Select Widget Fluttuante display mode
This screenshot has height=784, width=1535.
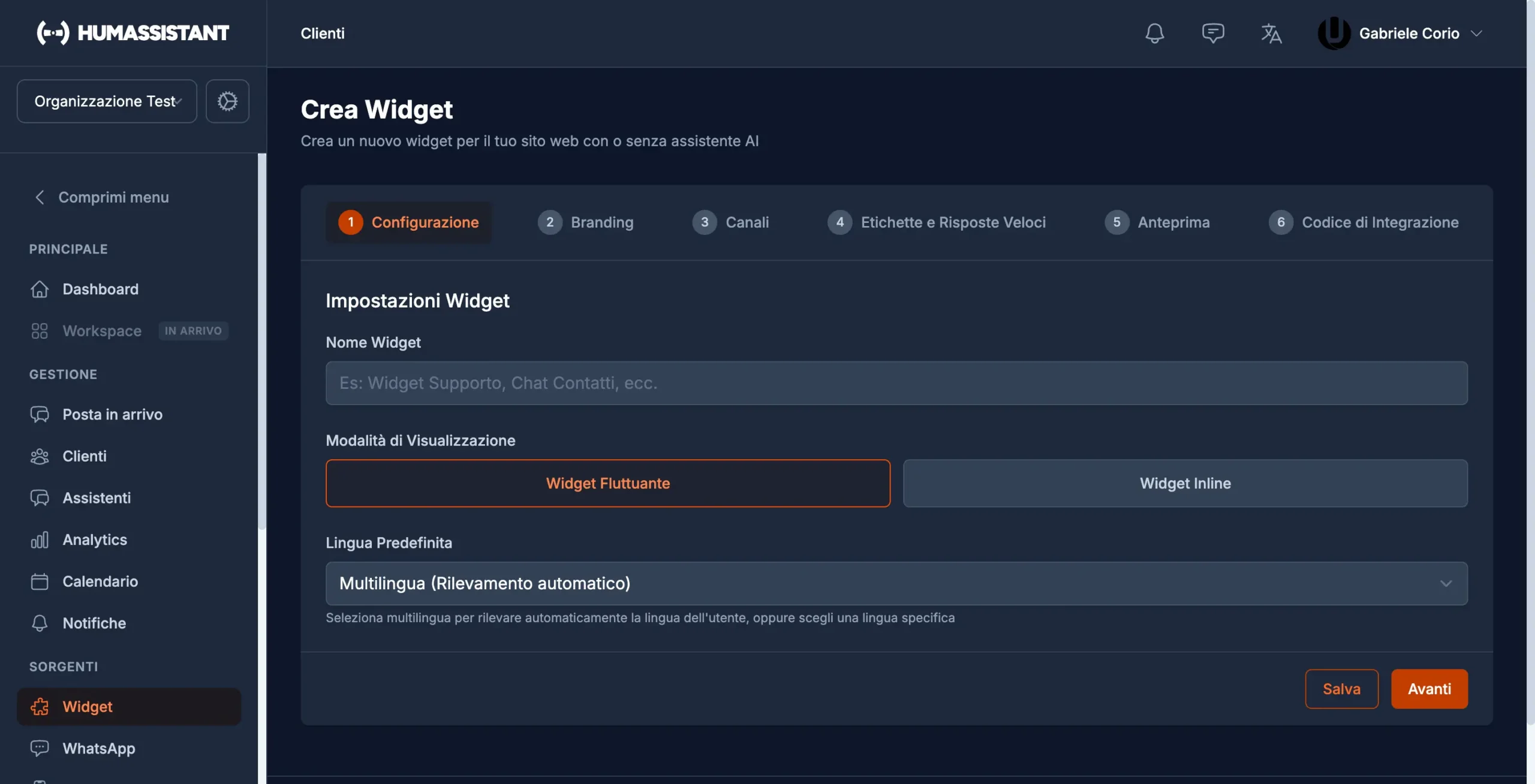[x=607, y=483]
